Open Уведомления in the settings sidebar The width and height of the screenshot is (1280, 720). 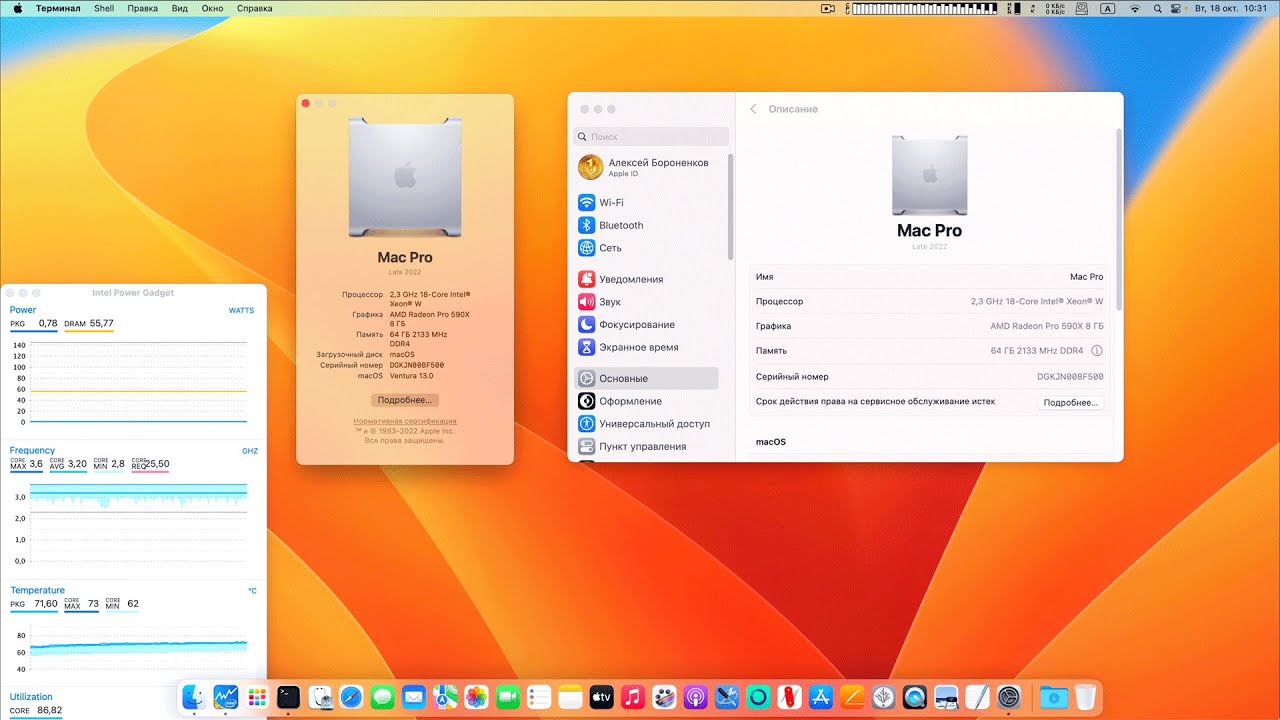648,279
